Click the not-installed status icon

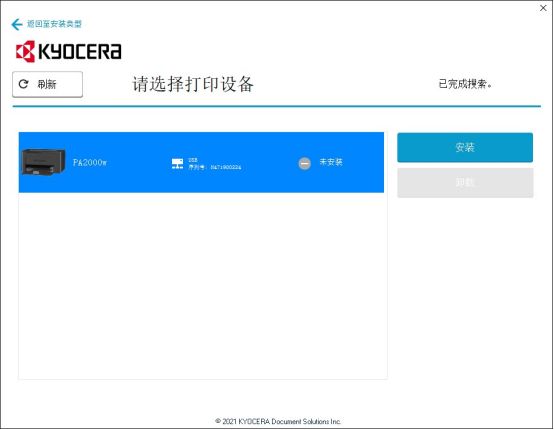(x=305, y=163)
